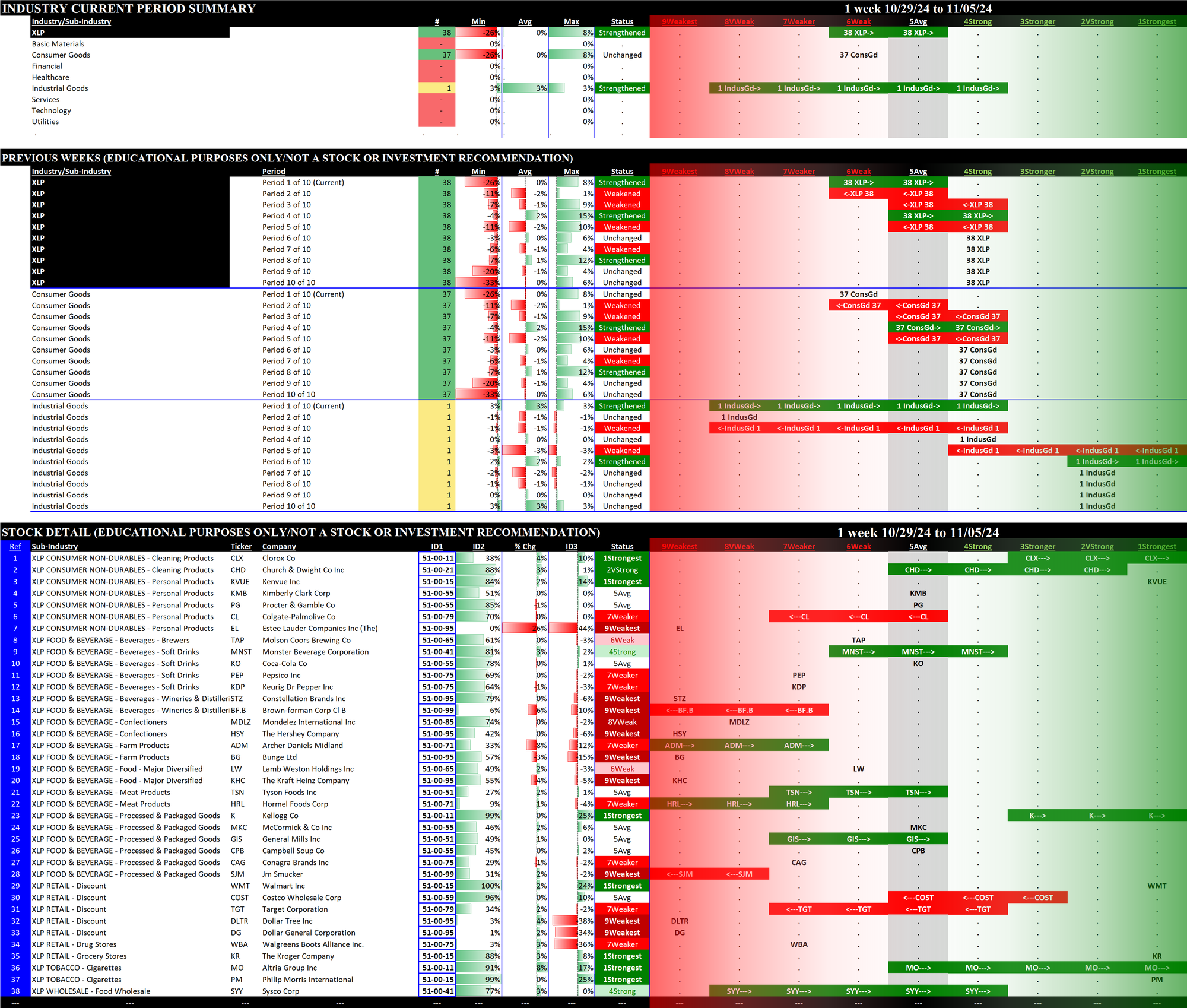Click the green Strengthened status for XLP summary
The width and height of the screenshot is (1187, 1008).
(622, 33)
